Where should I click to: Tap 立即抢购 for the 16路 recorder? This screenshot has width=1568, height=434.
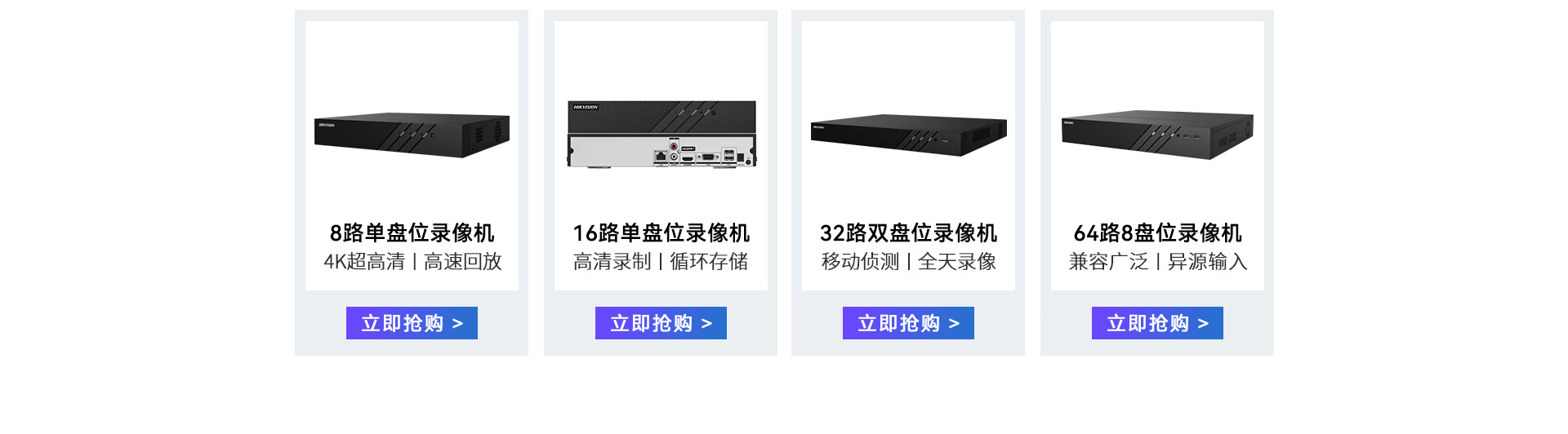coord(661,323)
